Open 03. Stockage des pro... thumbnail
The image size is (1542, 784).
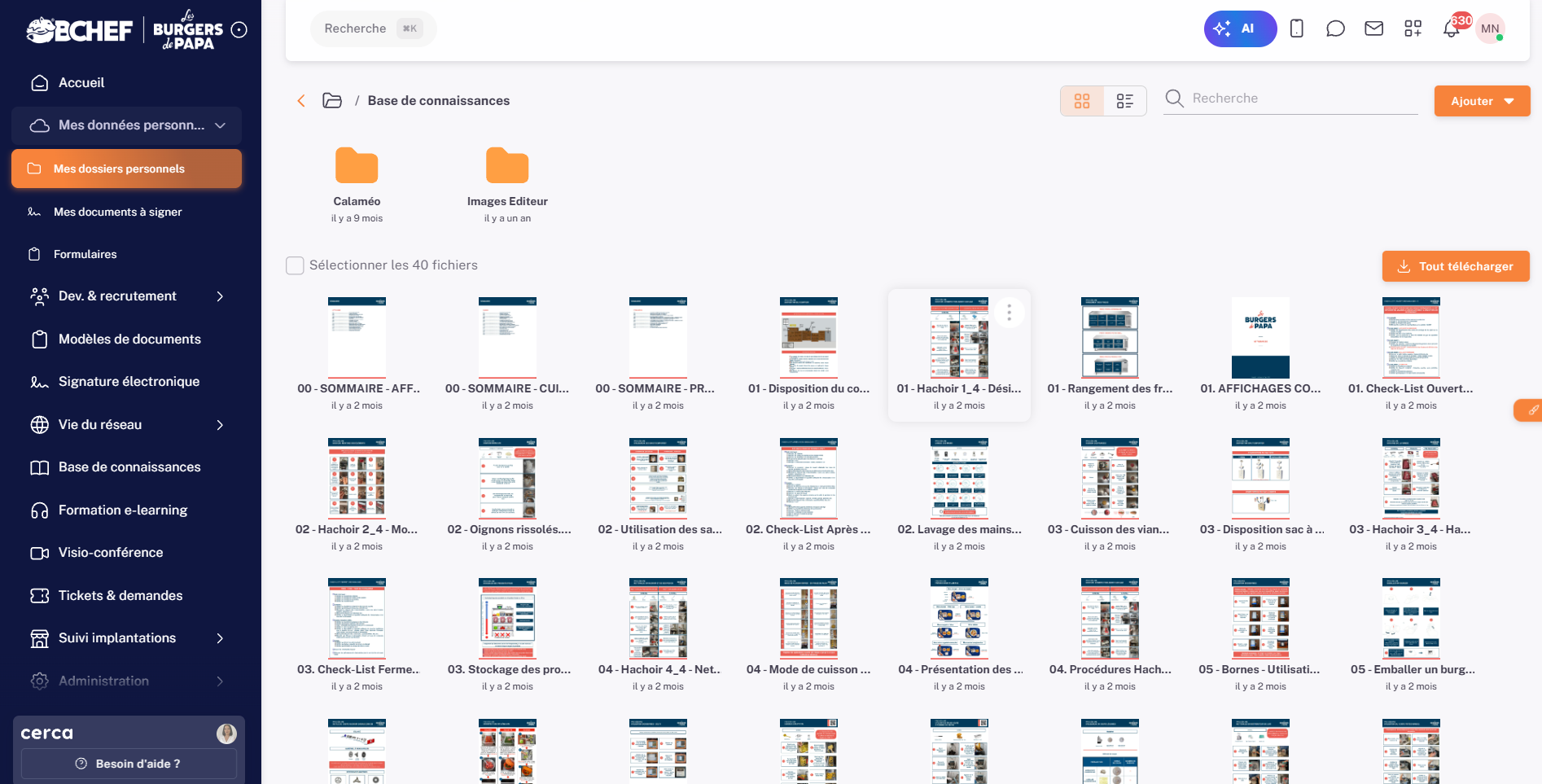507,619
